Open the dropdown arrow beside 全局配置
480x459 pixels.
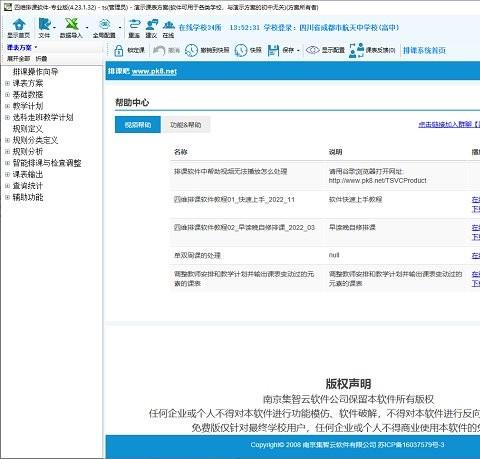point(120,28)
